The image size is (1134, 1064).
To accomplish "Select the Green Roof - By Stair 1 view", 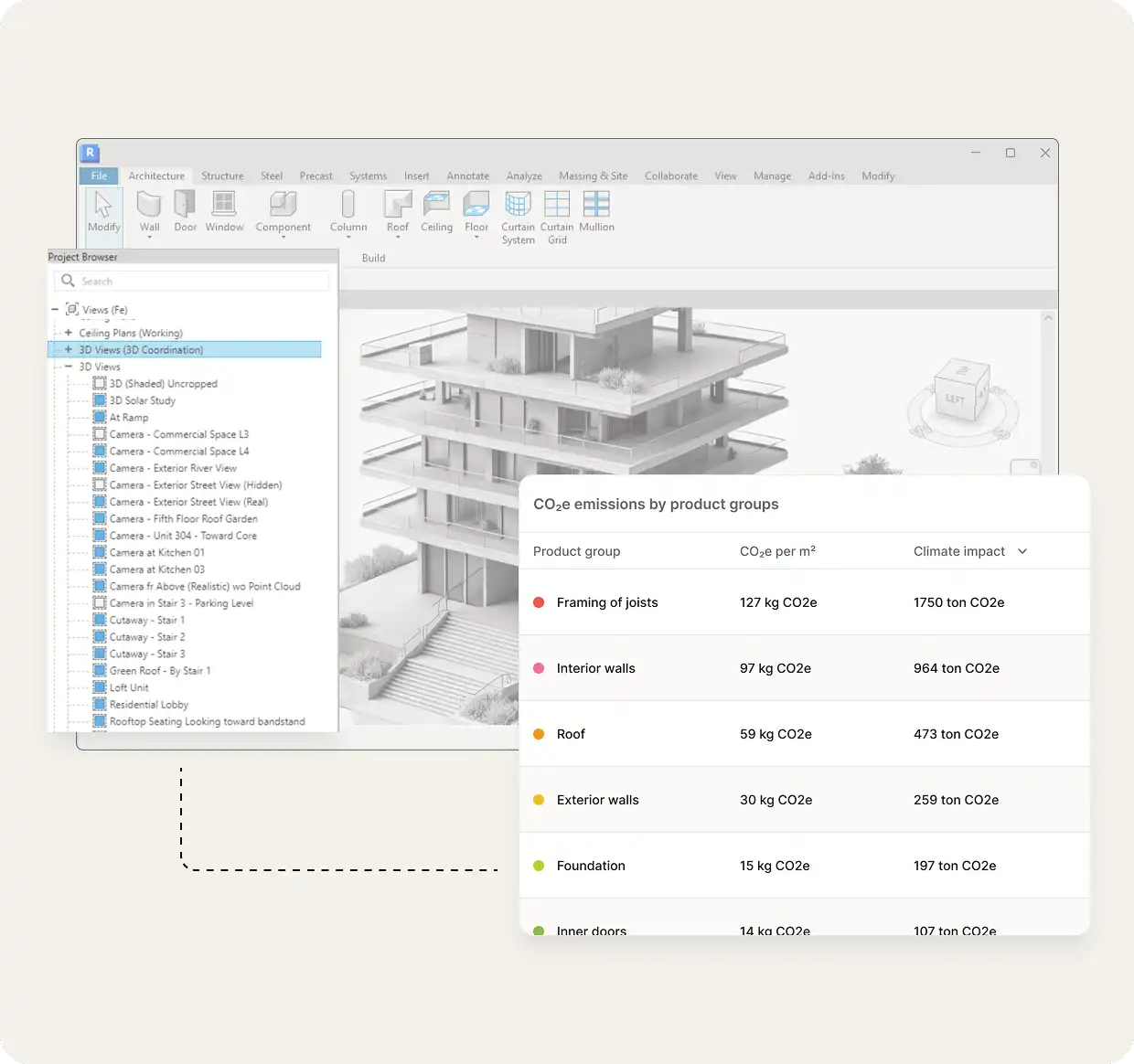I will 160,670.
